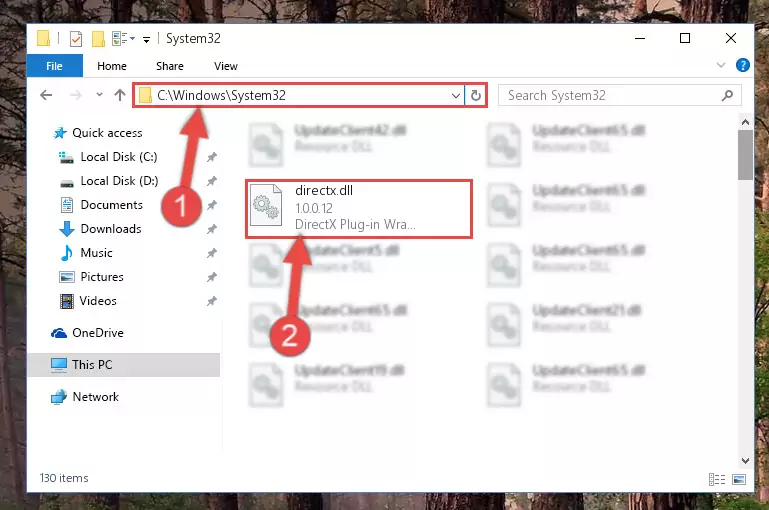
Task: Select This PC in navigation pane
Action: [x=124, y=365]
